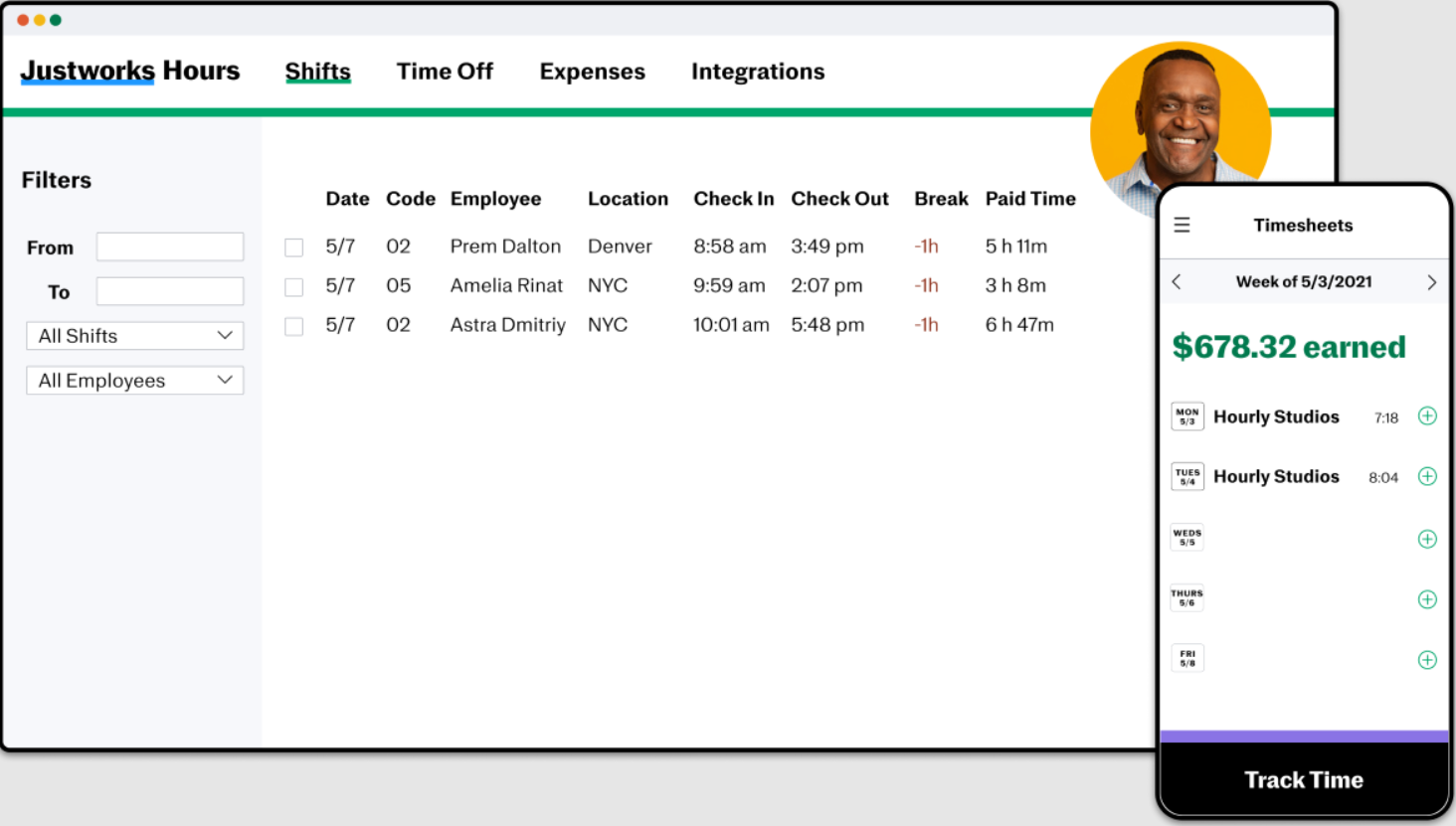The width and height of the screenshot is (1456, 826).
Task: Select the TUES 5/4 date badge
Action: click(x=1187, y=477)
